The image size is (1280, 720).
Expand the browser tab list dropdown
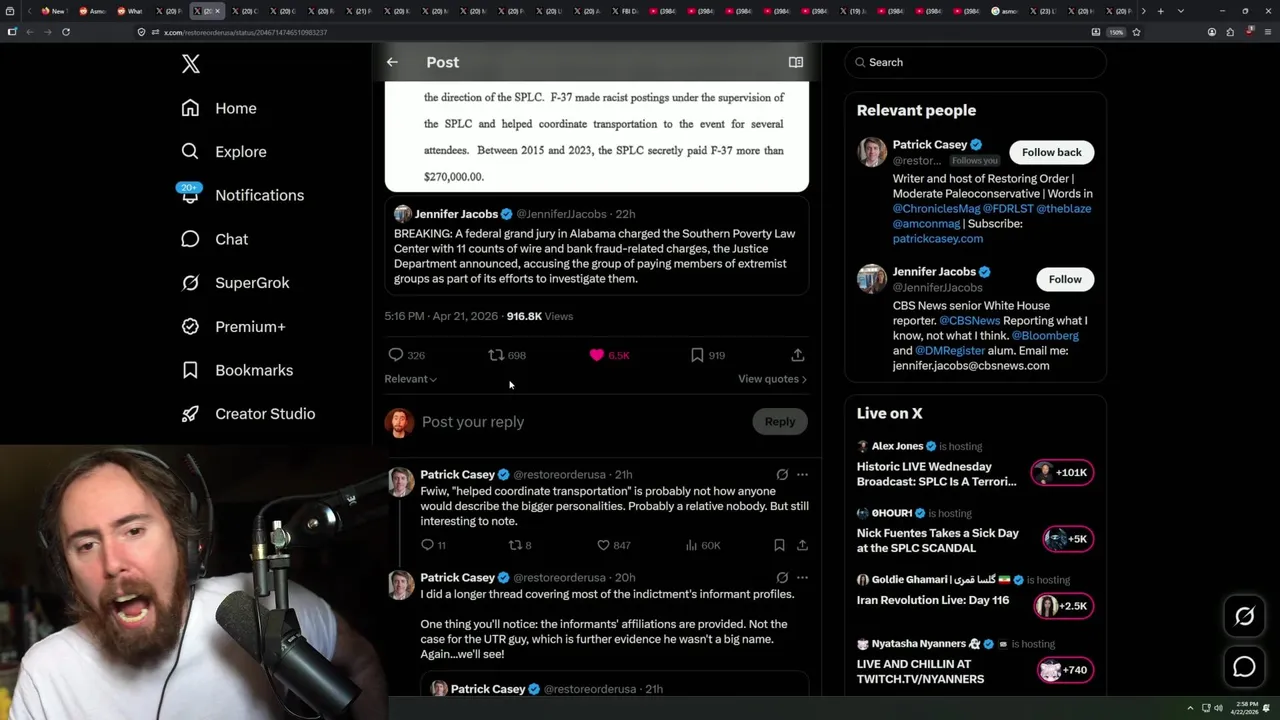pos(1181,11)
